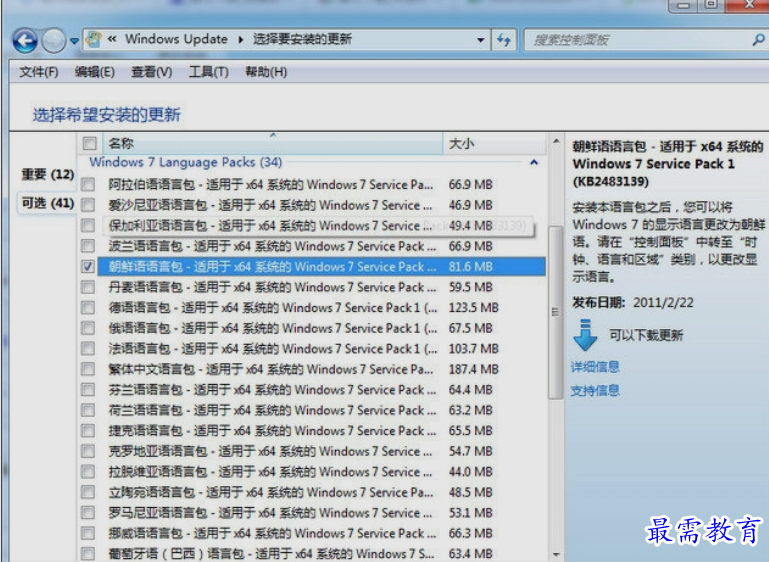Check the 德语语言包 checkbox
The height and width of the screenshot is (562, 769).
point(88,307)
